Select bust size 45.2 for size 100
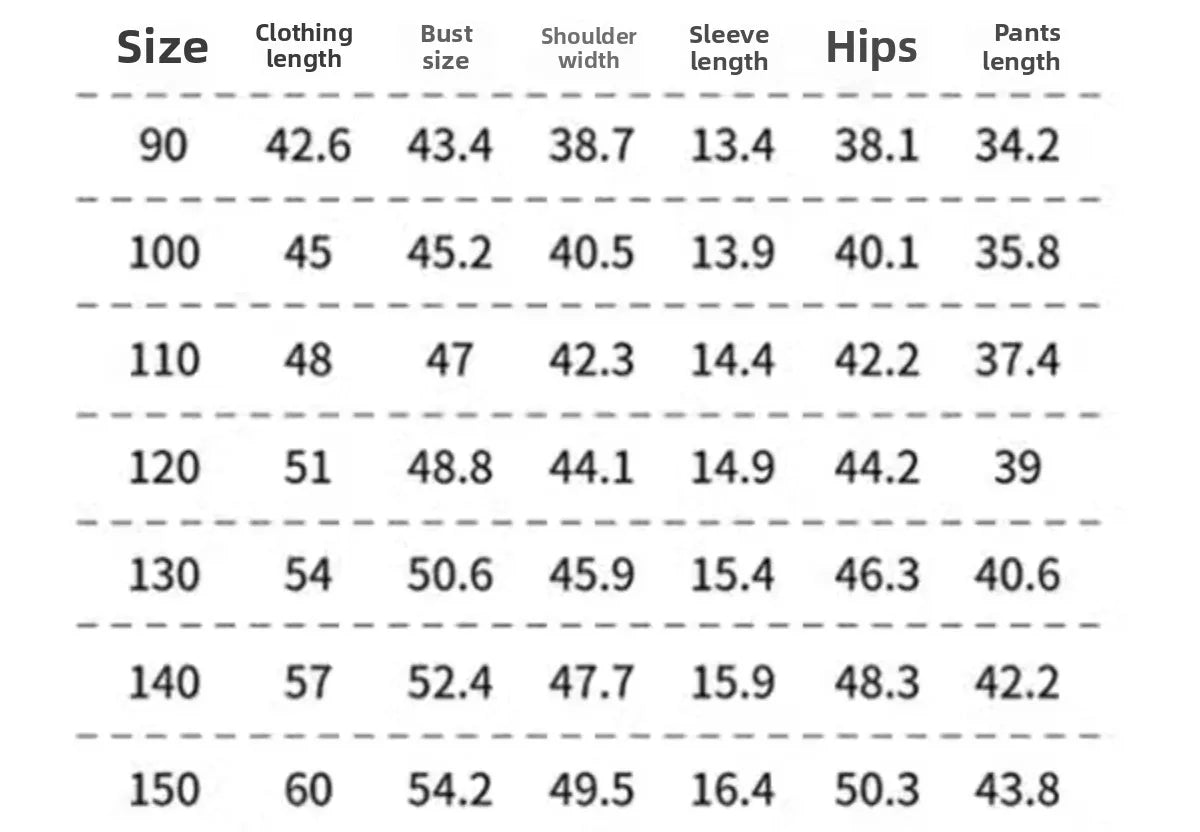Image resolution: width=1200 pixels, height=832 pixels. [449, 252]
